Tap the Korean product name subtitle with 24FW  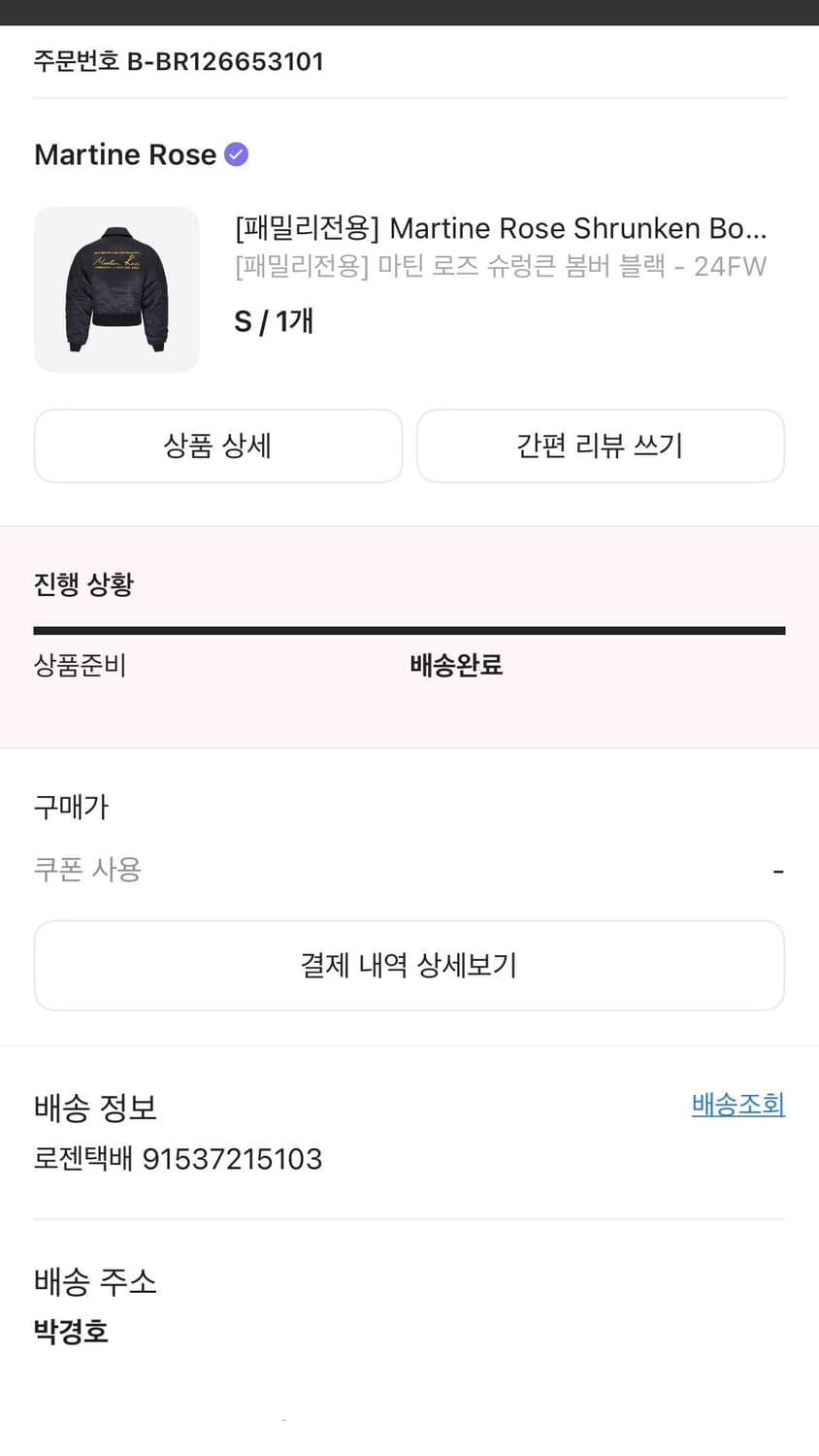(501, 266)
